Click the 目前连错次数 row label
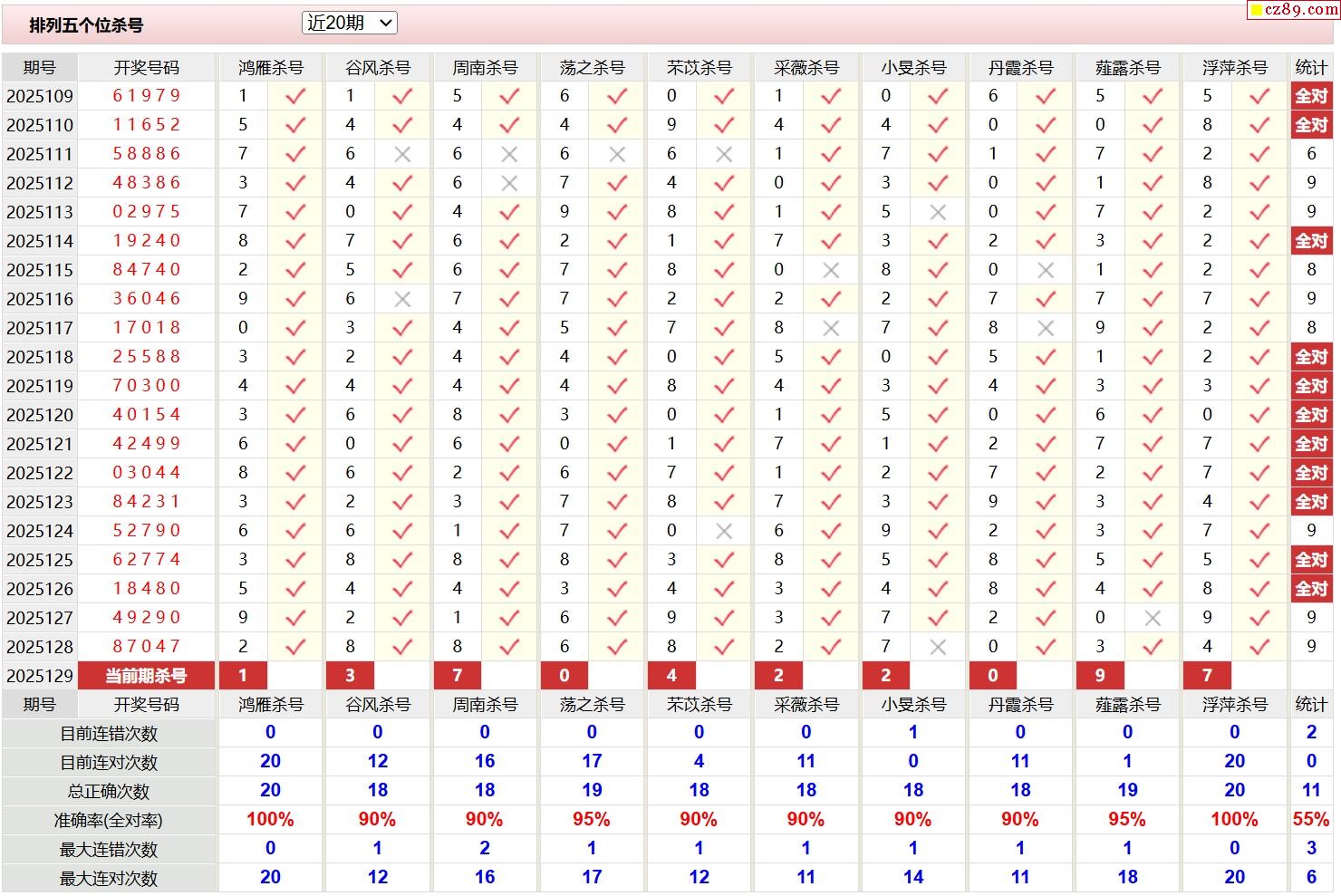Image resolution: width=1341 pixels, height=896 pixels. [x=109, y=734]
